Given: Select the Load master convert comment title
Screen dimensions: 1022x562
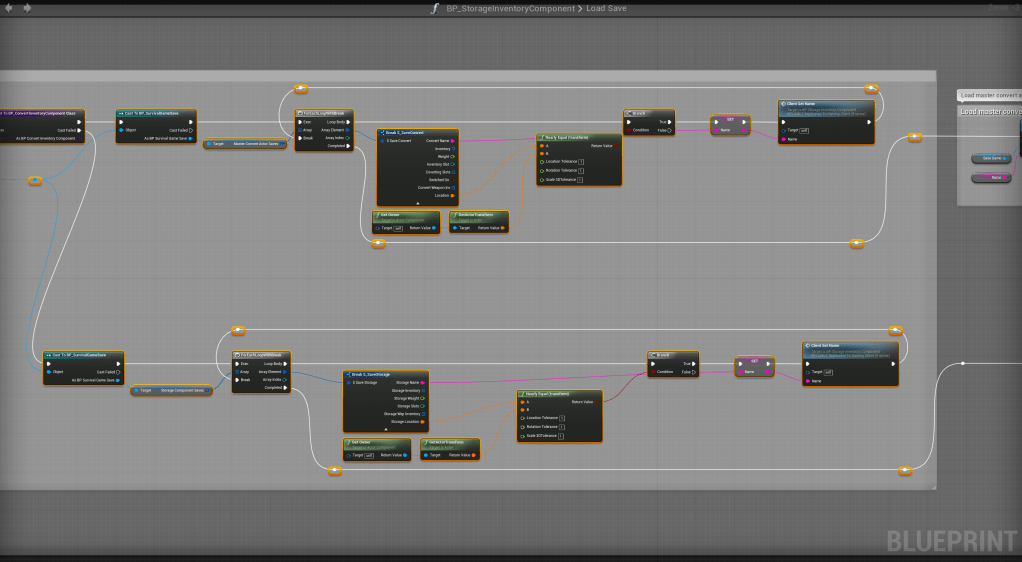Looking at the screenshot, I should pos(990,111).
